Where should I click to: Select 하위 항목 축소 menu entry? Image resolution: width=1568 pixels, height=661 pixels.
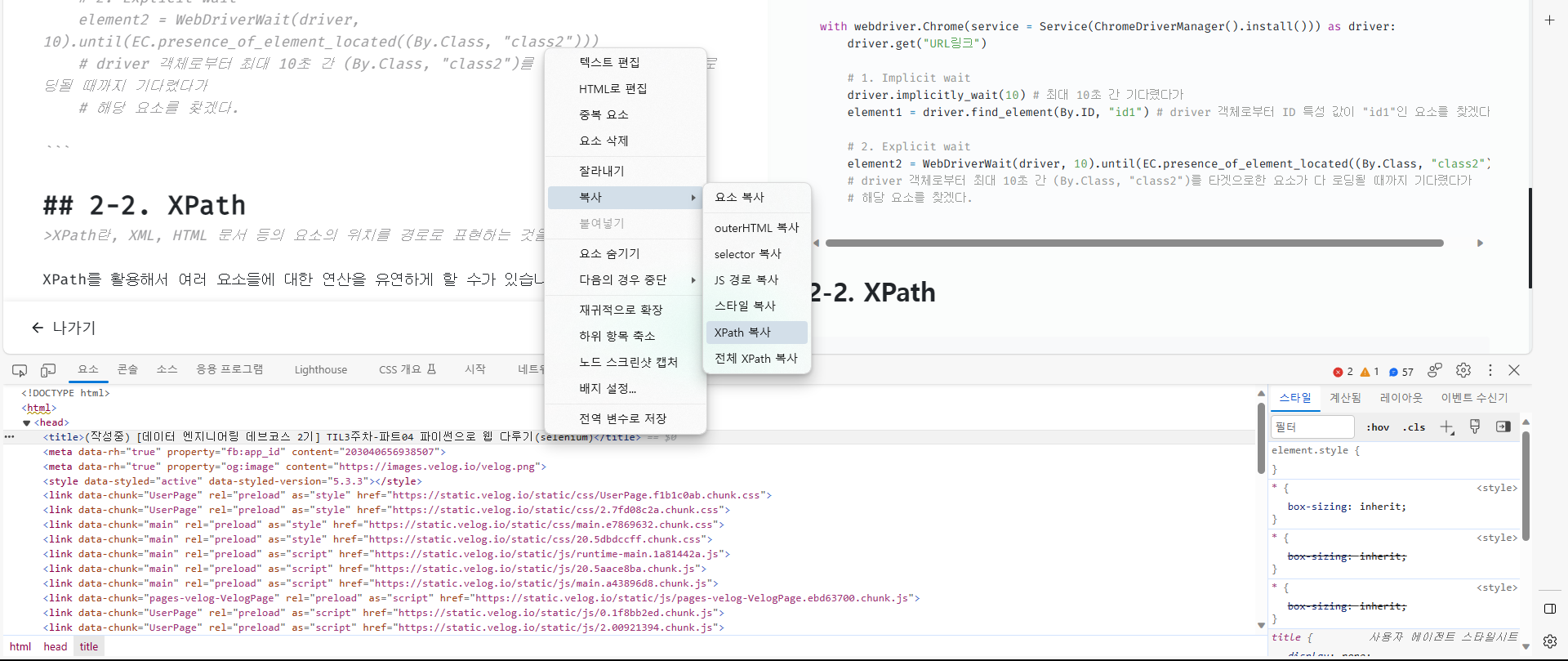(626, 336)
